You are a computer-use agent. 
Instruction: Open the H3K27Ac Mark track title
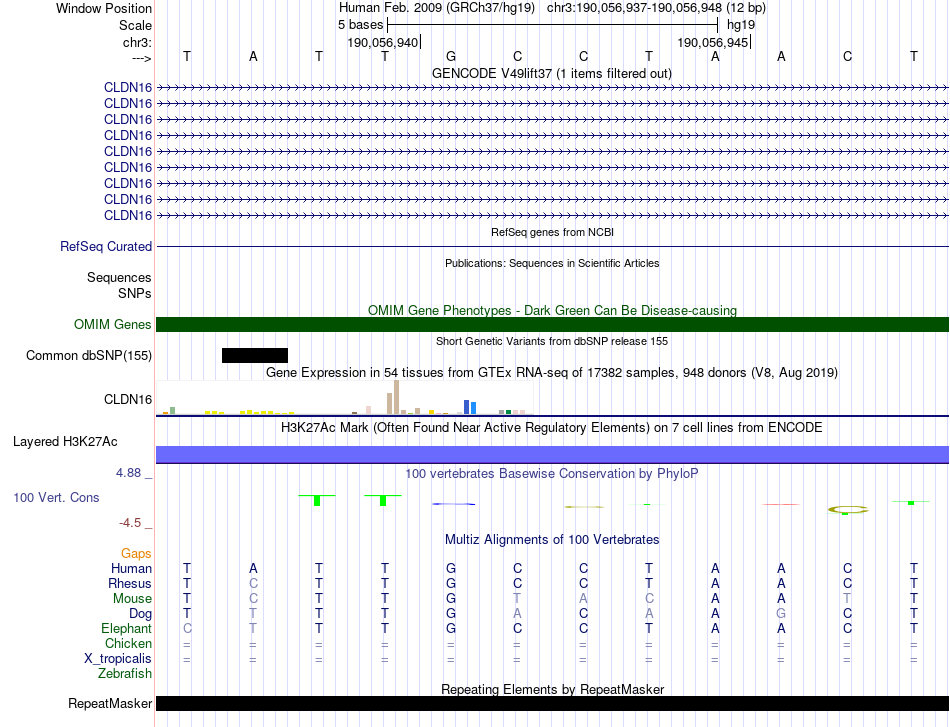[552, 428]
